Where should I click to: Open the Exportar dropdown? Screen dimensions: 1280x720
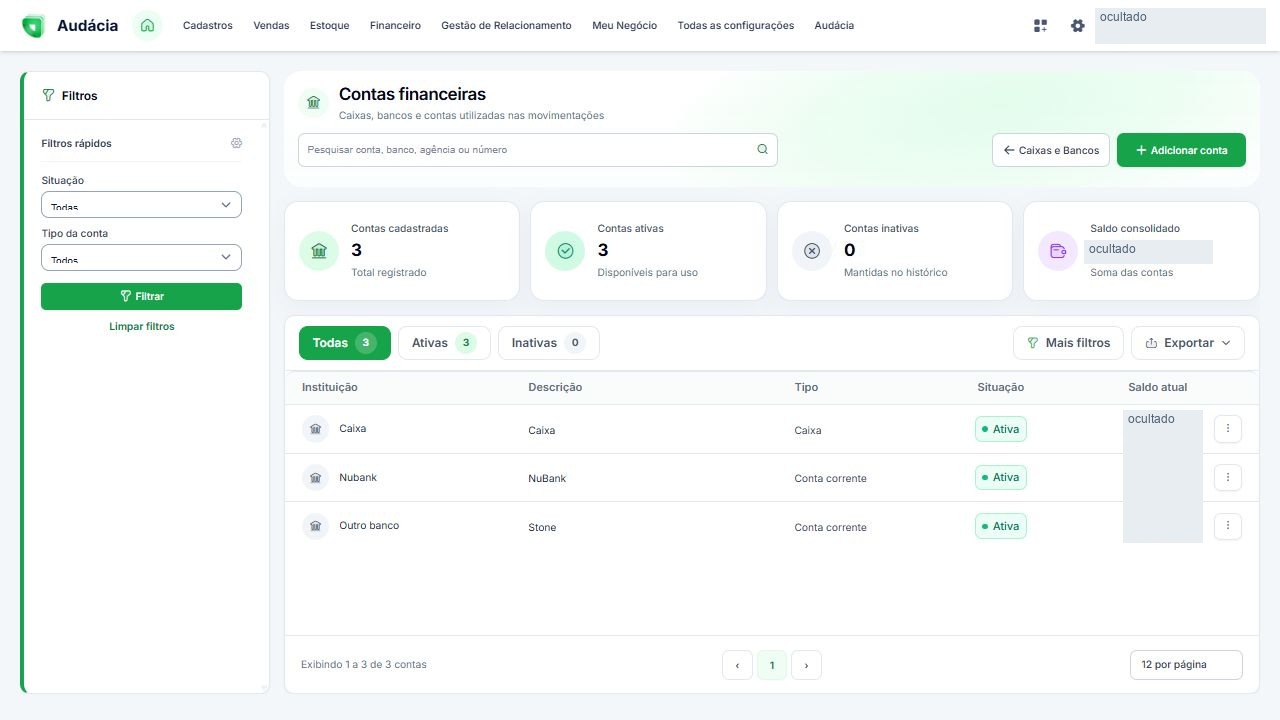[1188, 343]
